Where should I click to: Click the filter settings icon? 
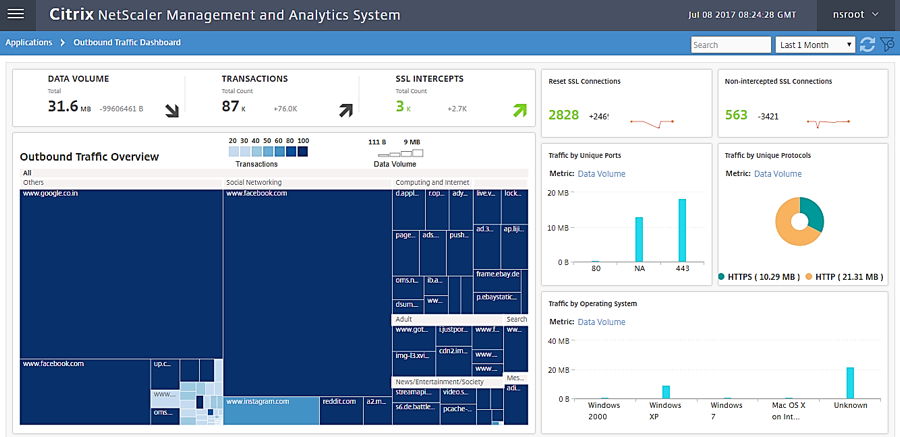[x=886, y=45]
